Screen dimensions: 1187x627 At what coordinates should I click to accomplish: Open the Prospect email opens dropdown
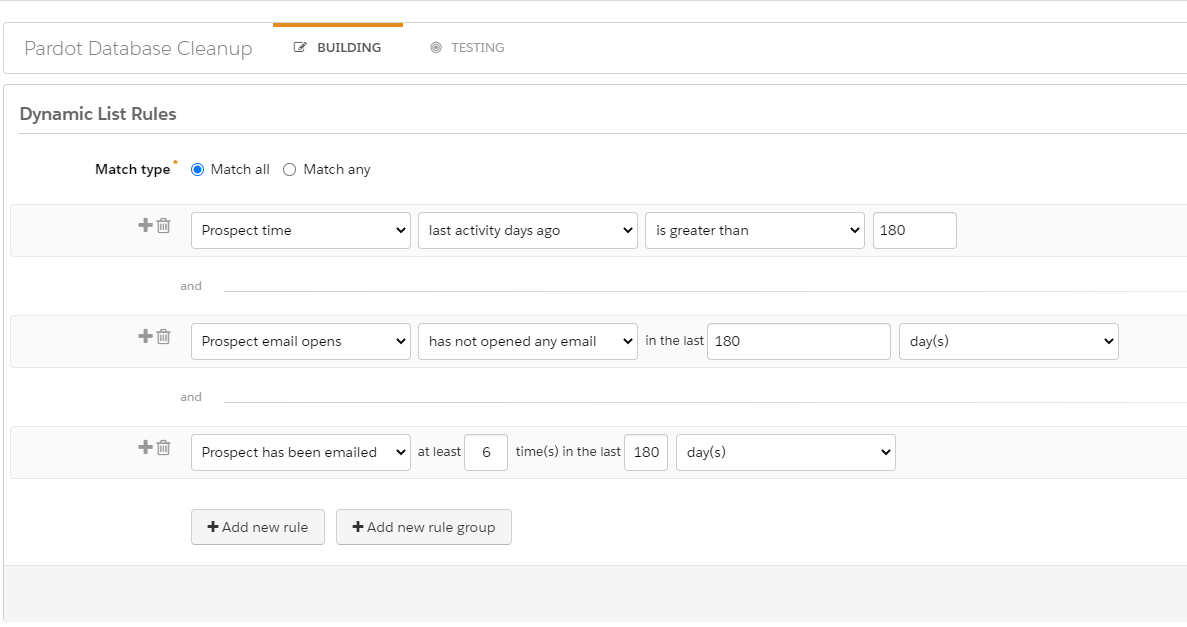[301, 342]
